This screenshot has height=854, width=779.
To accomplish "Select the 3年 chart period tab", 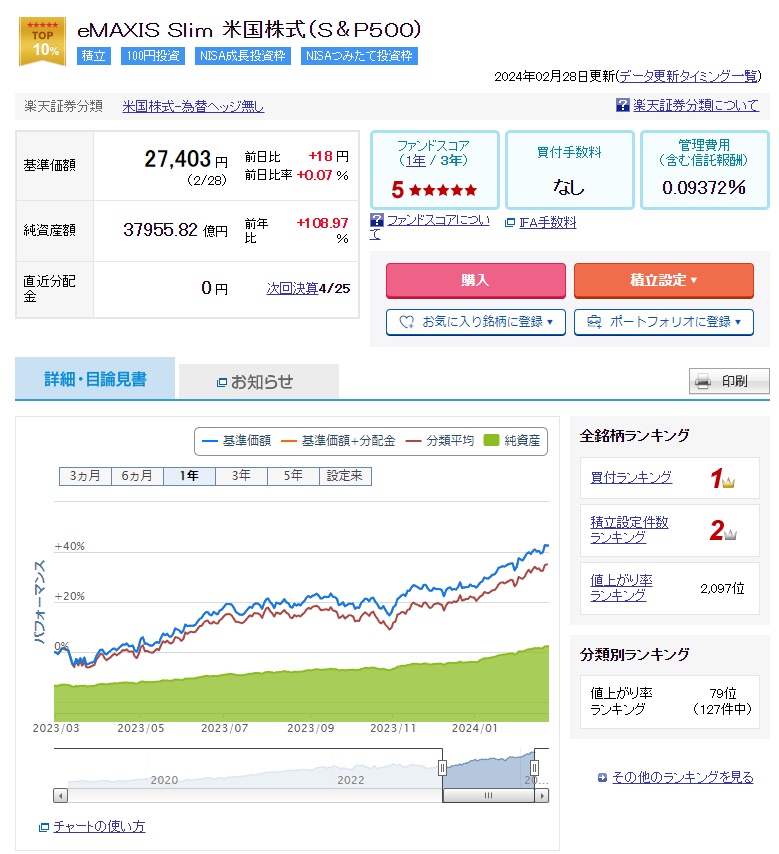I will click(241, 476).
